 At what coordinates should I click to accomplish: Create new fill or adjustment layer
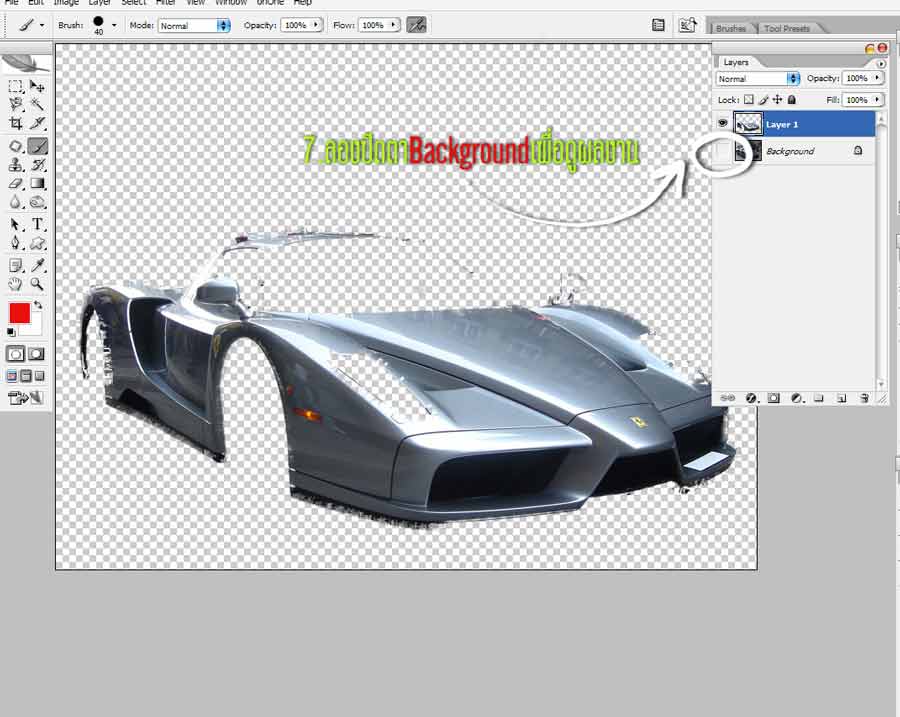coord(797,398)
